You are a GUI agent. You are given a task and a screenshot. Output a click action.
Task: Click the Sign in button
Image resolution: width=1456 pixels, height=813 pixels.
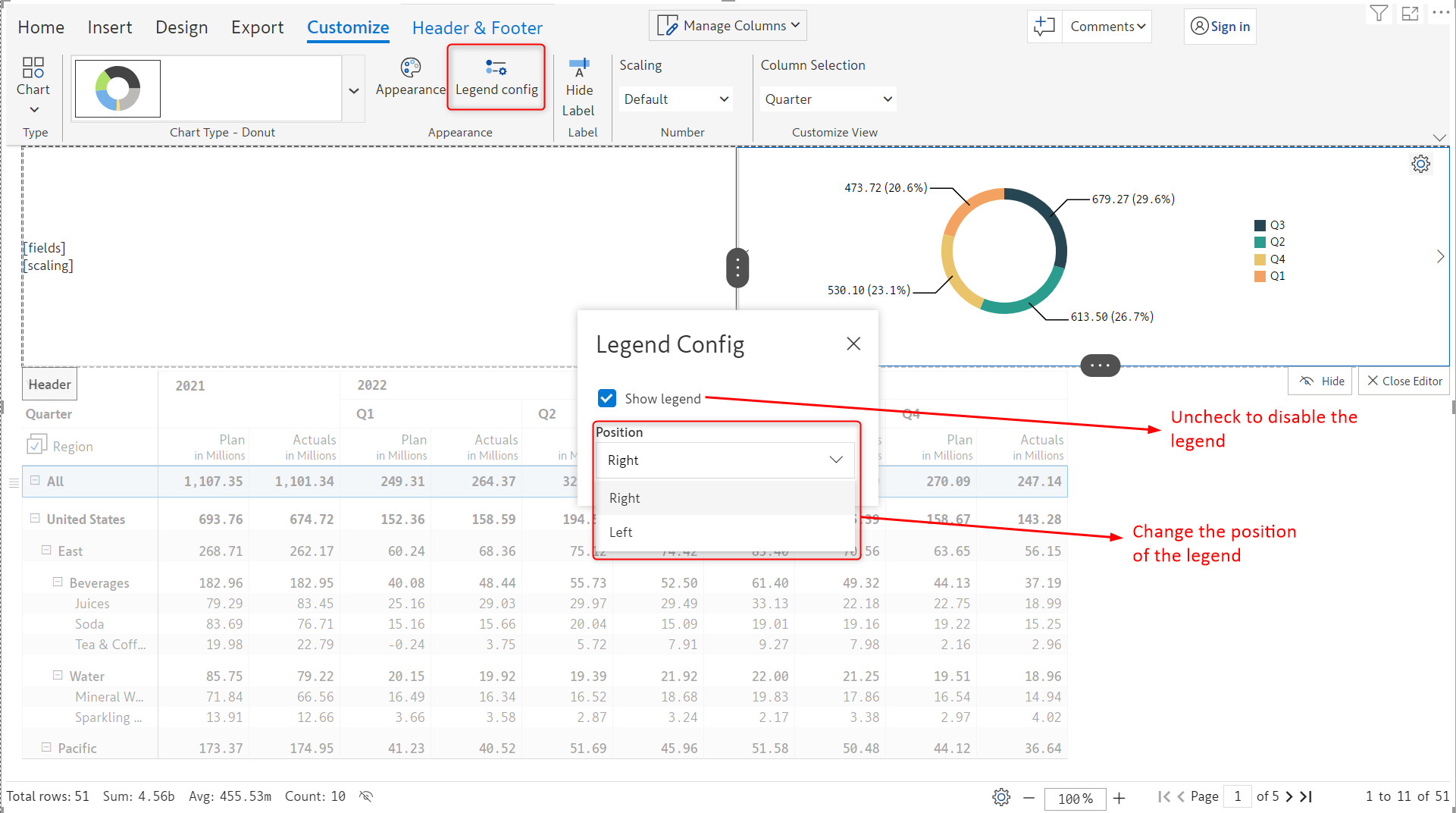coord(1220,27)
